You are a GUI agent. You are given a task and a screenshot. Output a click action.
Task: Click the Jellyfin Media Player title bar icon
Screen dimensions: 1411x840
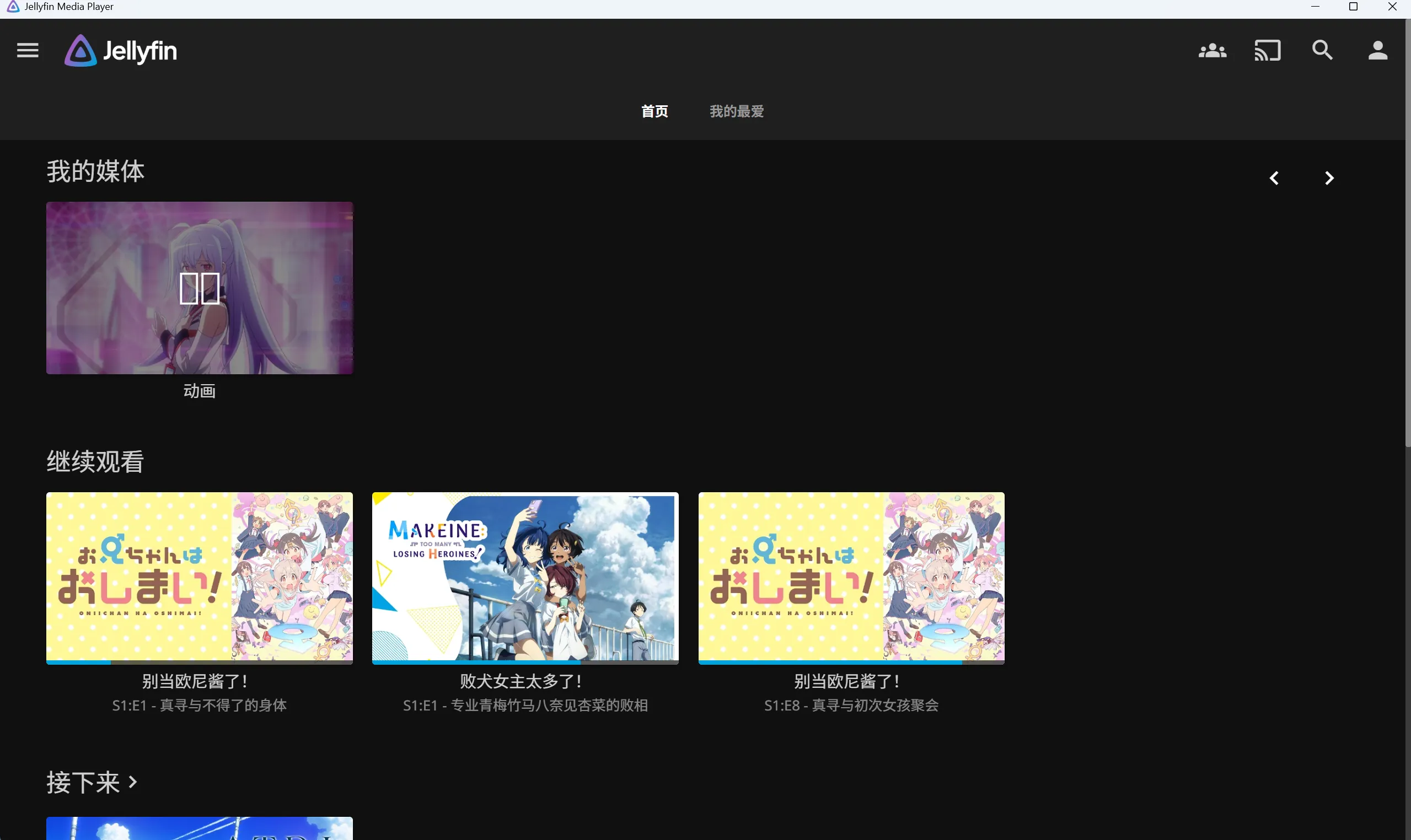click(13, 7)
